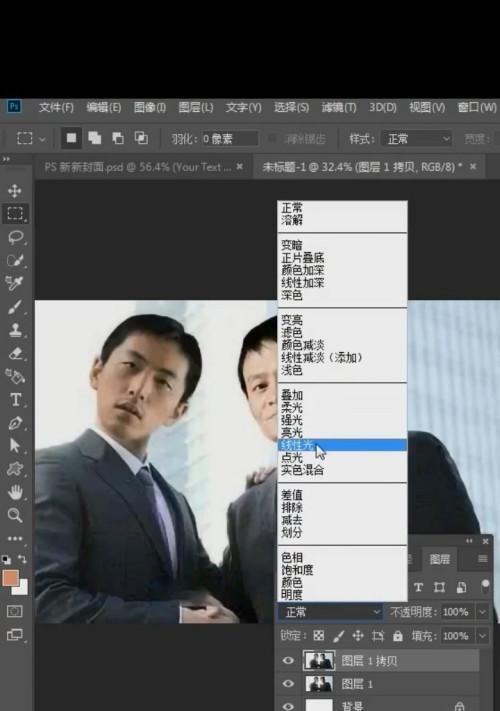Open the 滤镜(T) menu
Screen dimensions: 500x711
point(339,107)
